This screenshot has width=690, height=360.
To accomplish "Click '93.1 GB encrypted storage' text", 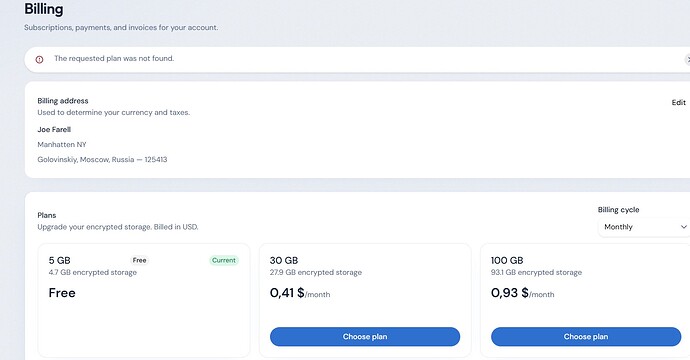I will 536,272.
